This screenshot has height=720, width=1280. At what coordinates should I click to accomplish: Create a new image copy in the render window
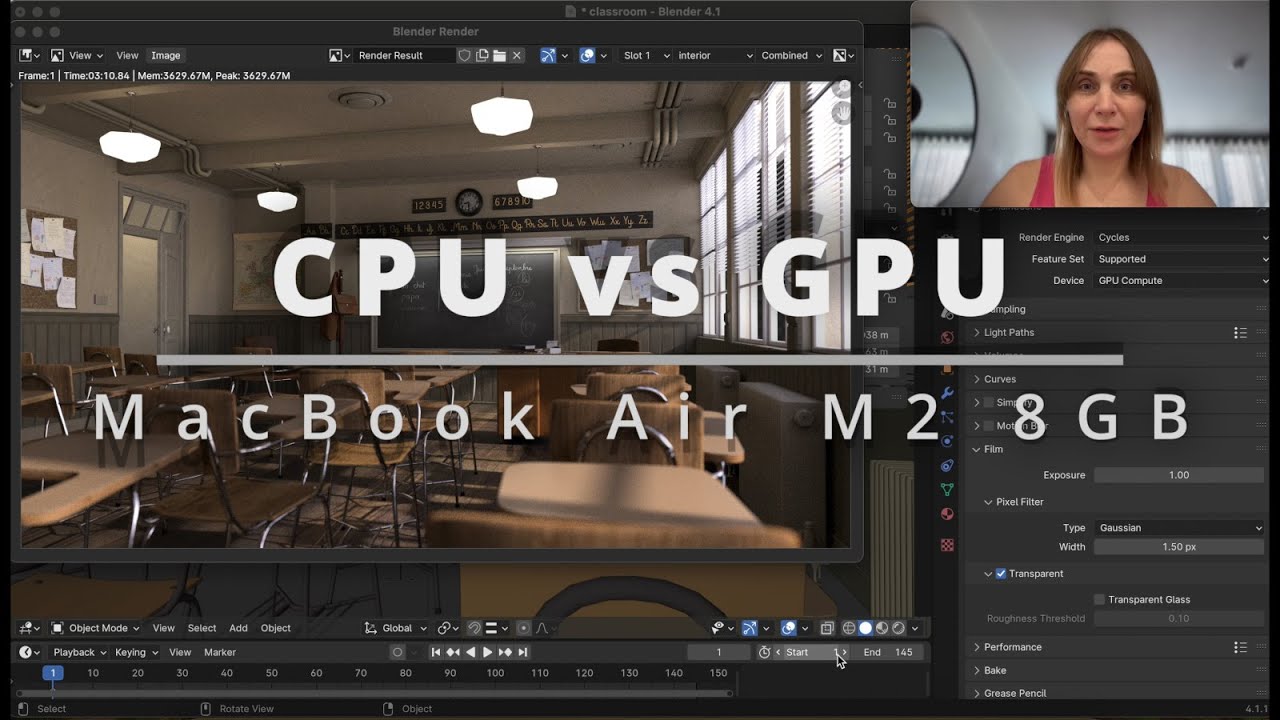(482, 55)
